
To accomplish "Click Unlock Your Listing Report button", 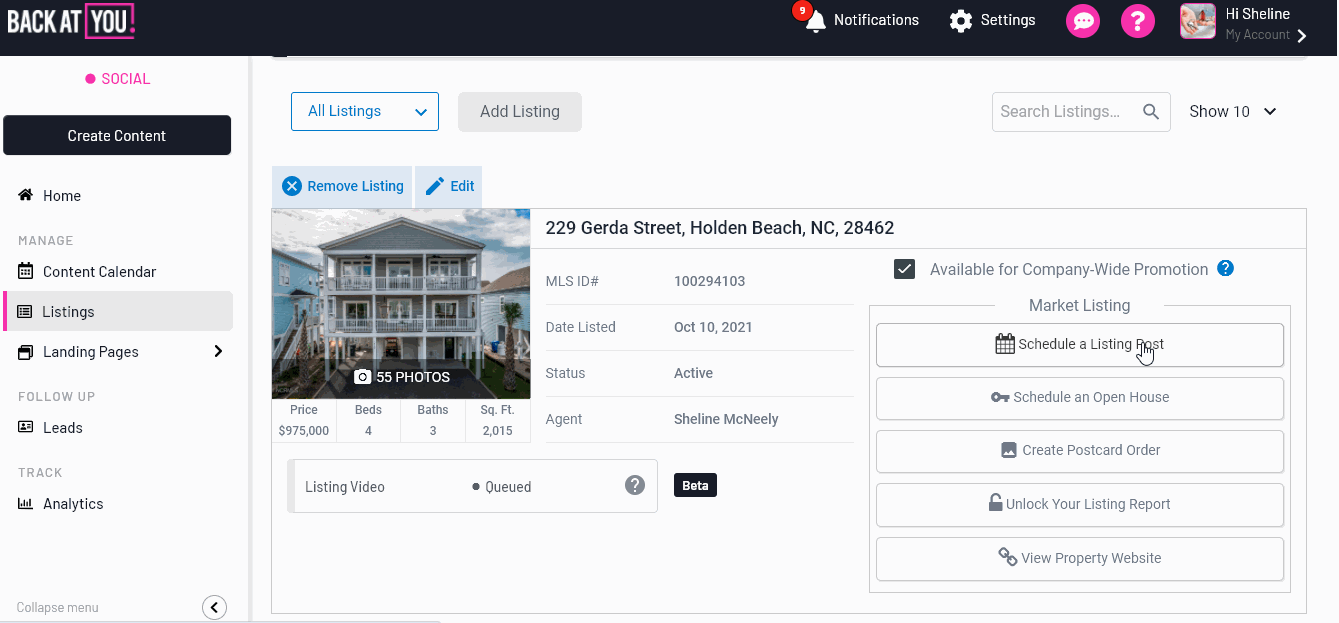I will point(1080,505).
